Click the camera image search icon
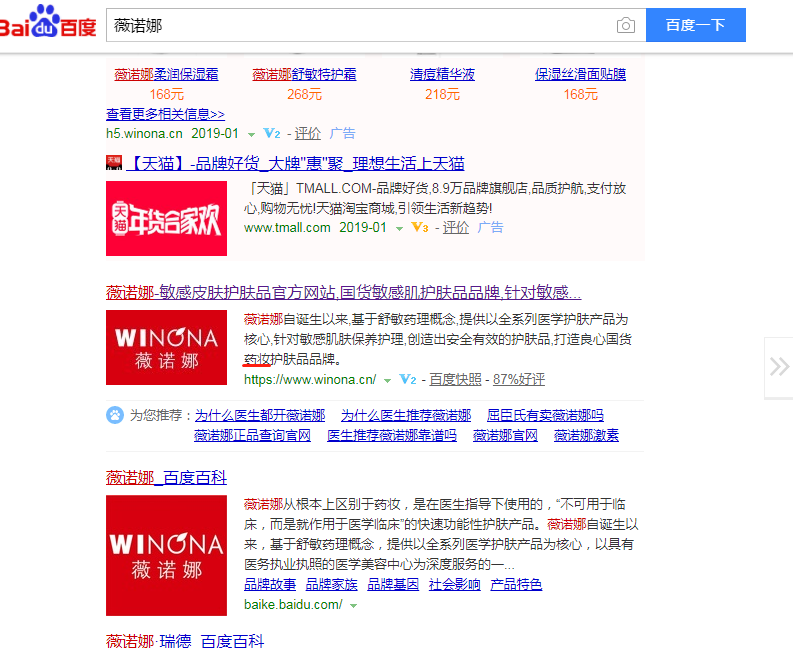The image size is (793, 648). pyautogui.click(x=626, y=26)
